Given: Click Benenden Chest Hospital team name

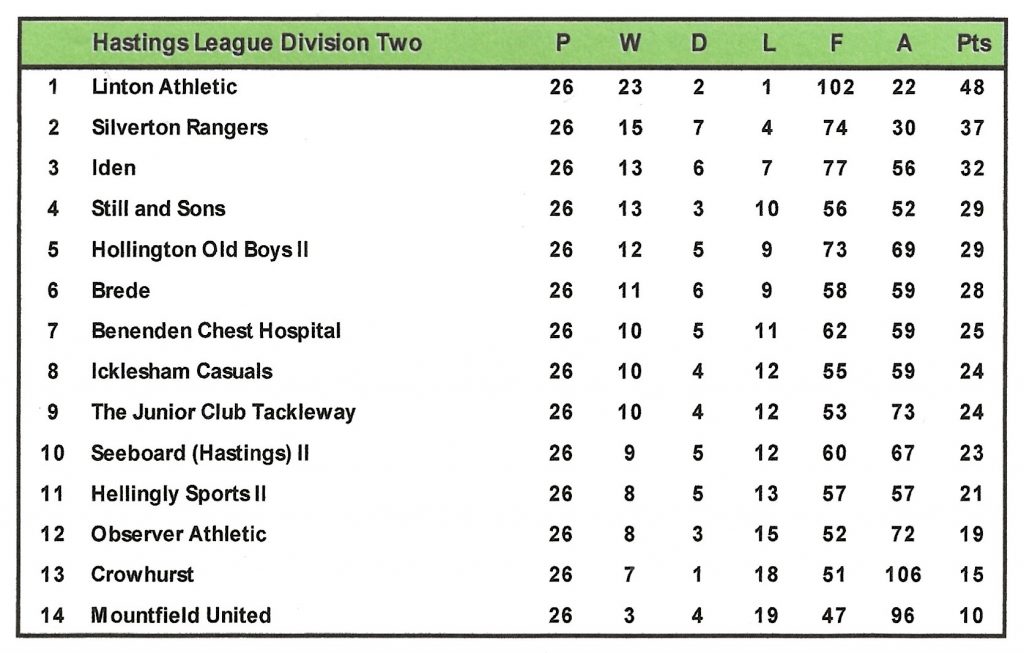Looking at the screenshot, I should point(216,331).
